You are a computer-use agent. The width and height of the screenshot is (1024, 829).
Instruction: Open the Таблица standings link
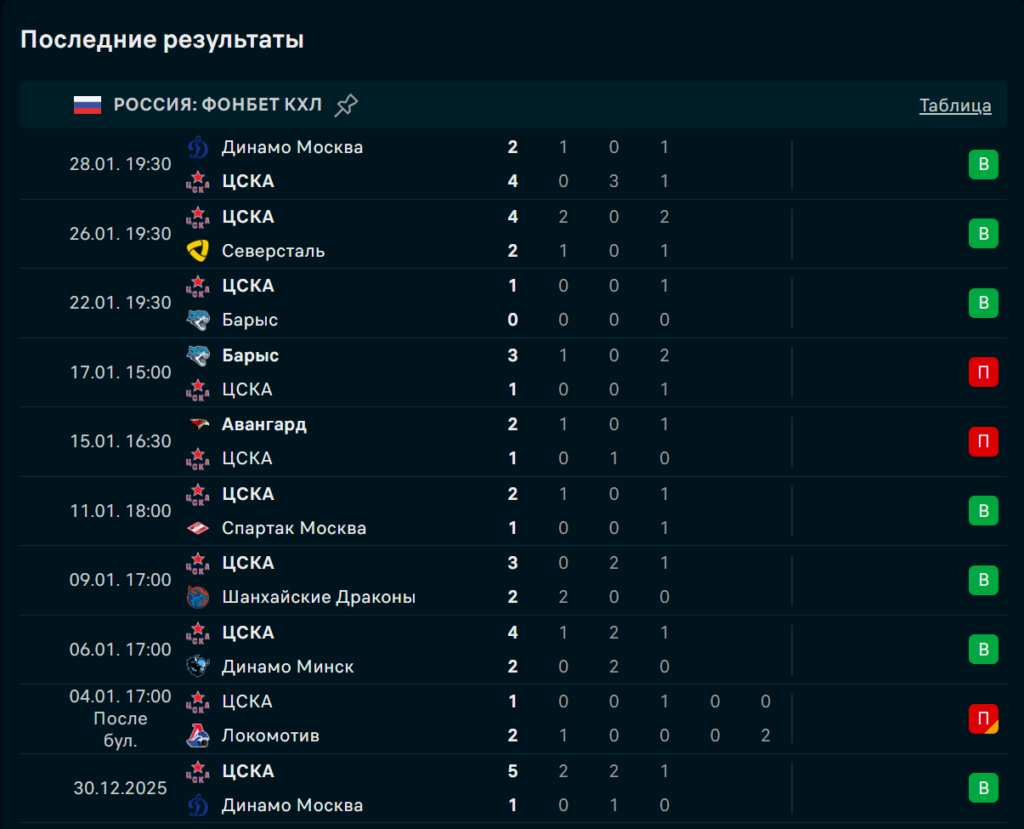click(x=955, y=106)
